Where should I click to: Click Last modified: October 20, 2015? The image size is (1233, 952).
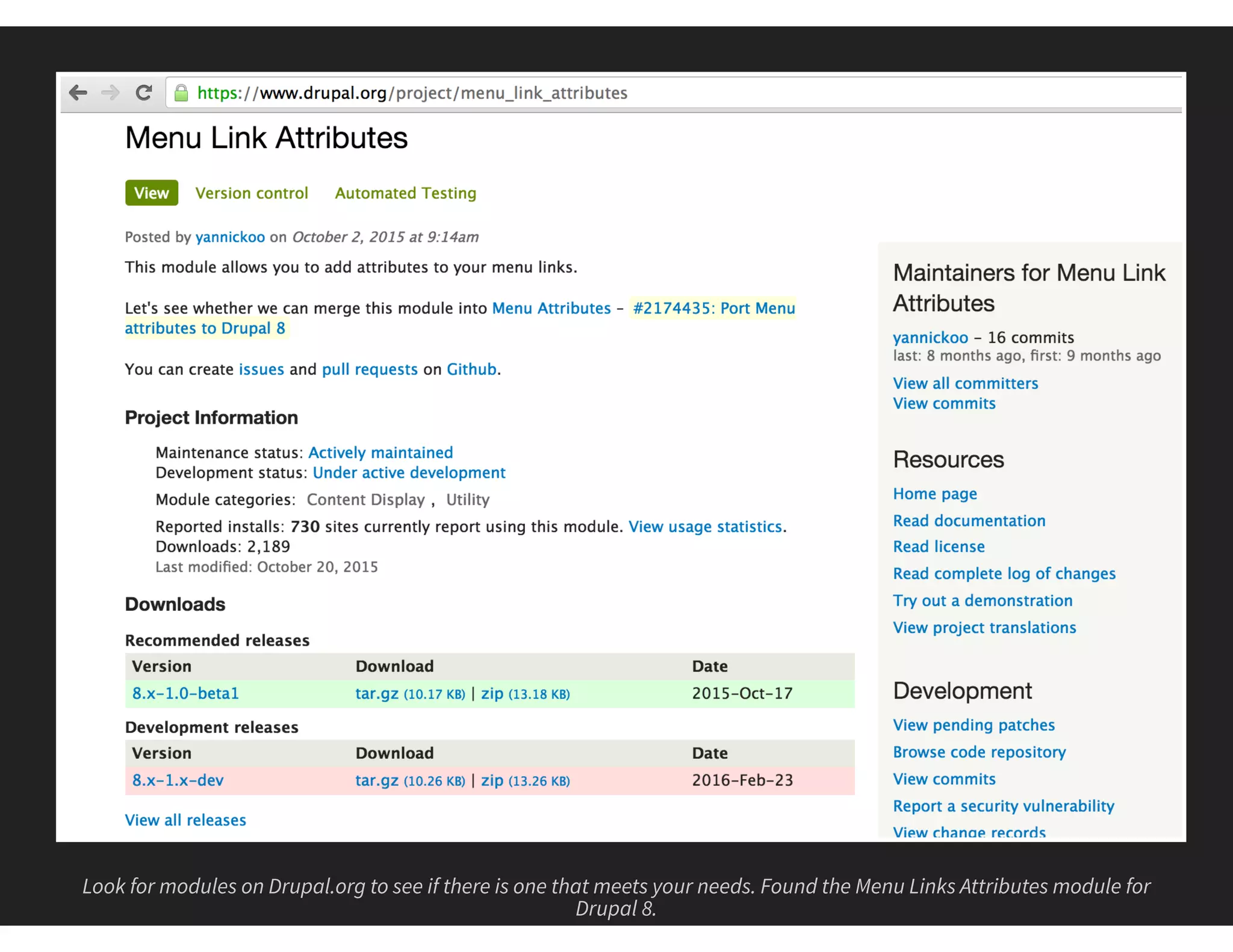pyautogui.click(x=266, y=567)
